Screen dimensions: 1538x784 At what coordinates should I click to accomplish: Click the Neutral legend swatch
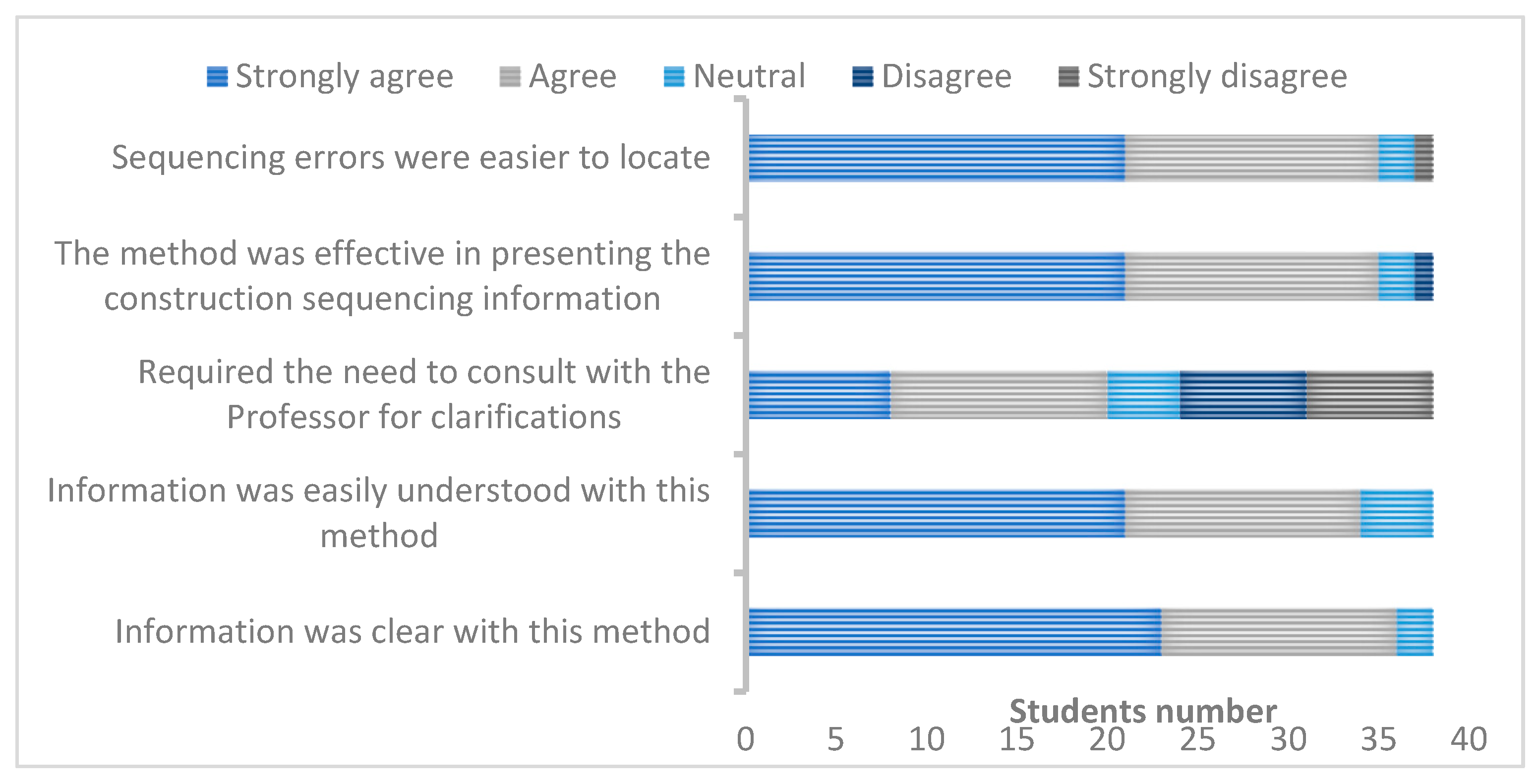674,77
